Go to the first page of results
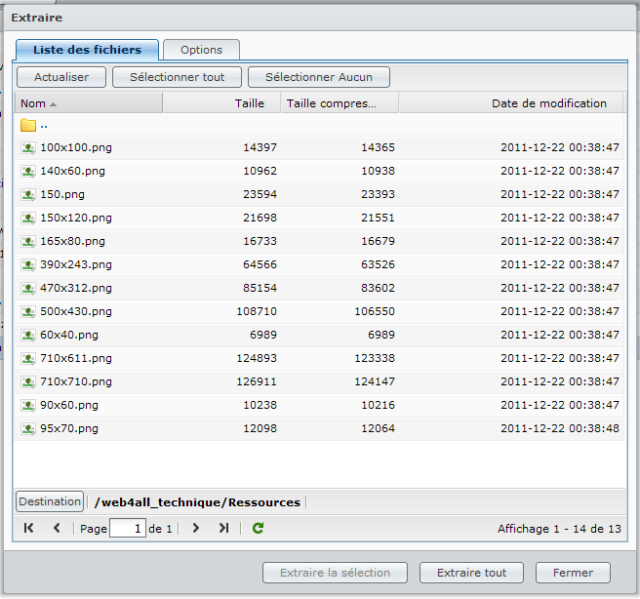This screenshot has width=640, height=599. click(29, 528)
